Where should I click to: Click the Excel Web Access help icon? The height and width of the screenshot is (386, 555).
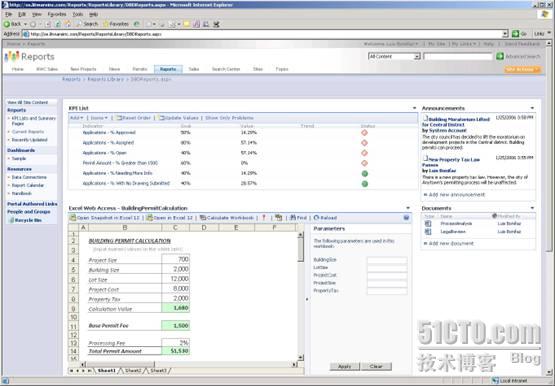406,218
